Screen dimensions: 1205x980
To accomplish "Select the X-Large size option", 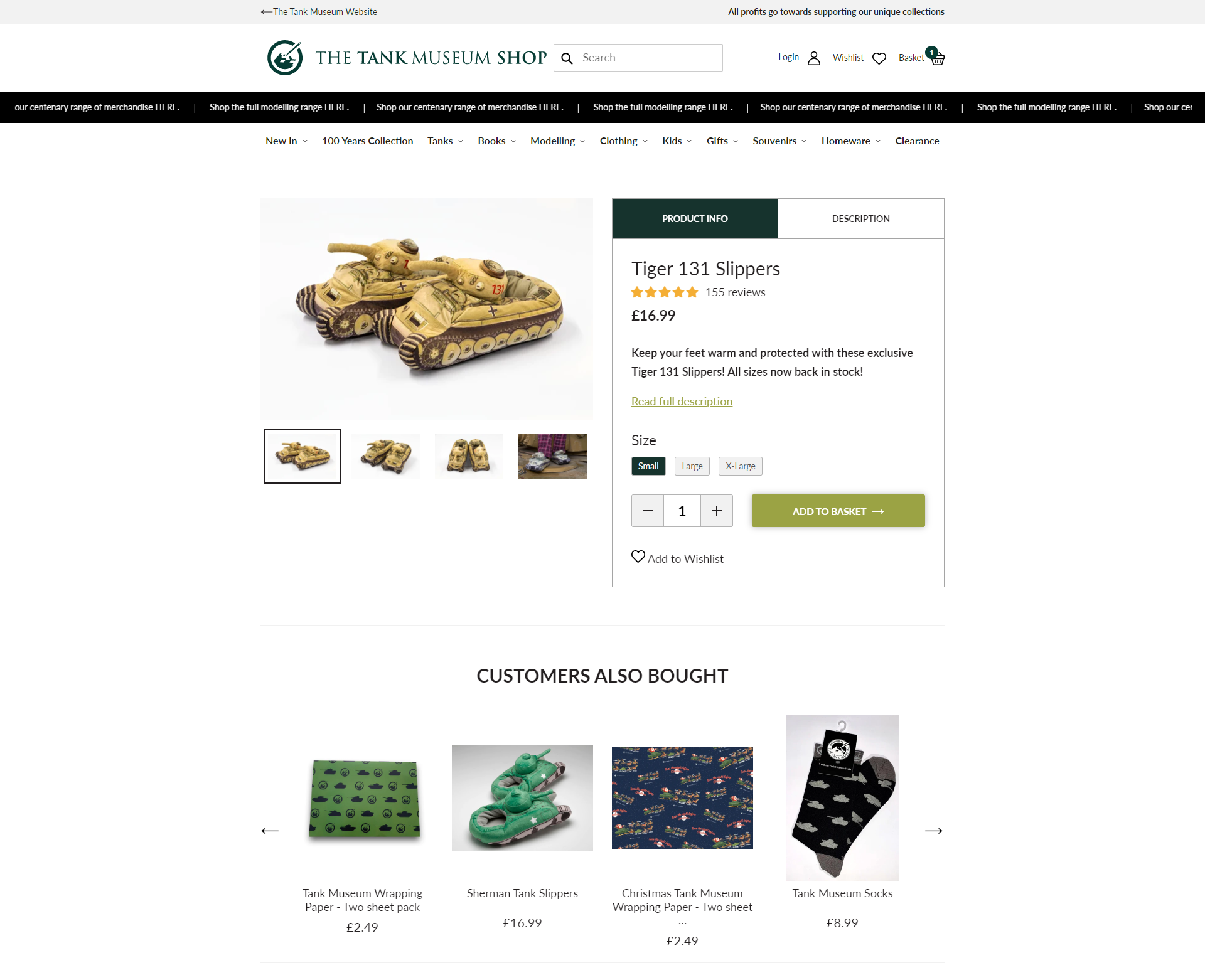I will pos(741,466).
